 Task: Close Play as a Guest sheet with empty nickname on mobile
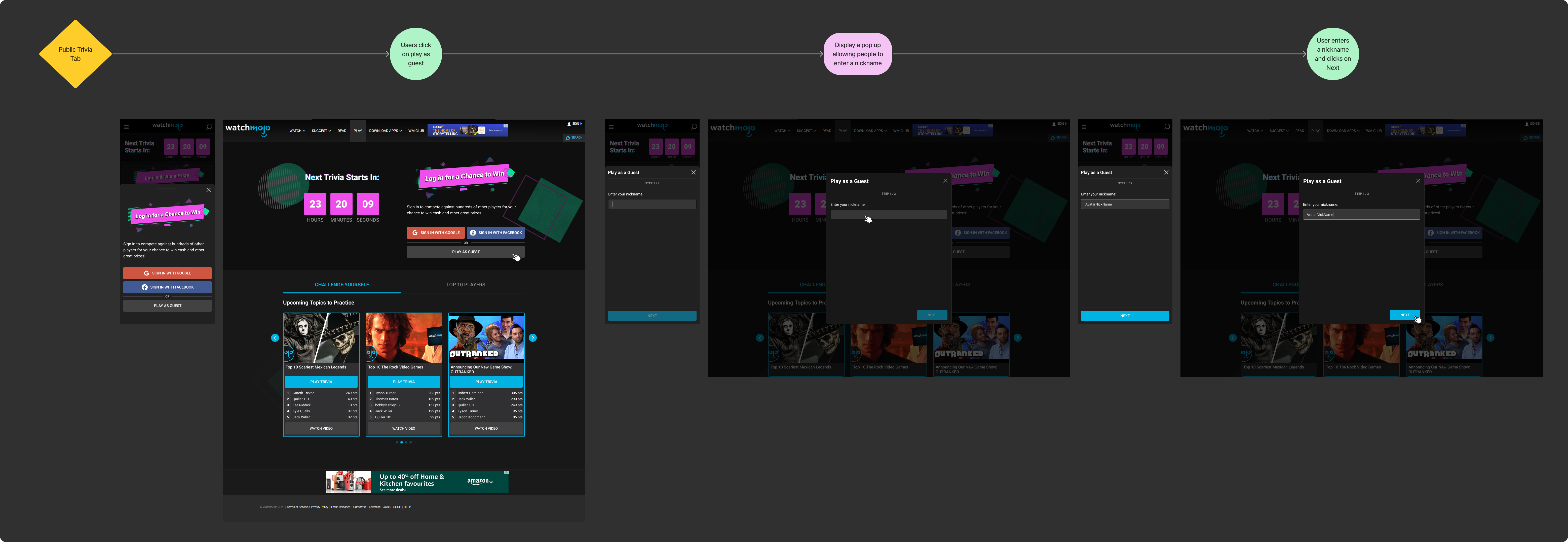click(x=693, y=172)
